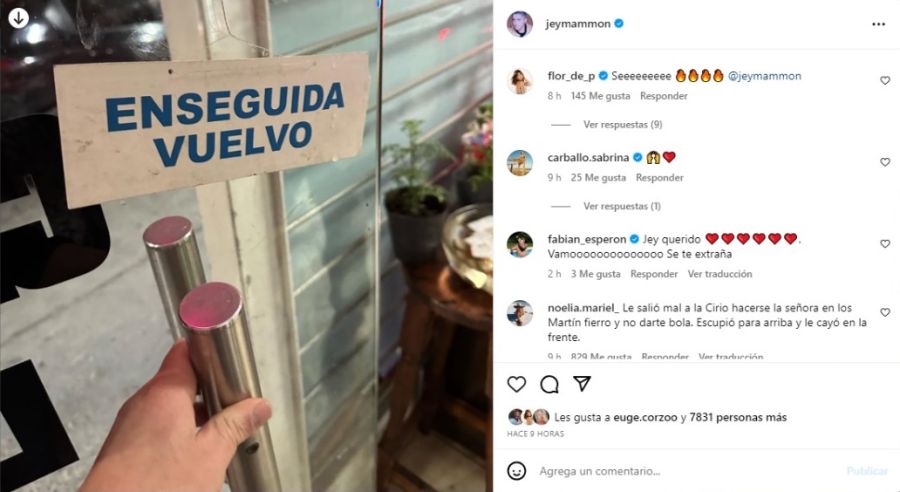Expand Ver respuestas (9)
Screen dimensions: 900x492
click(623, 125)
